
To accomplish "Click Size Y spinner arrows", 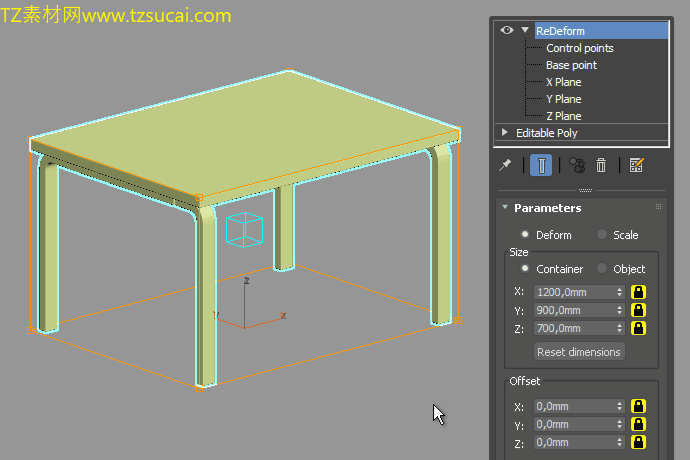I will click(620, 310).
